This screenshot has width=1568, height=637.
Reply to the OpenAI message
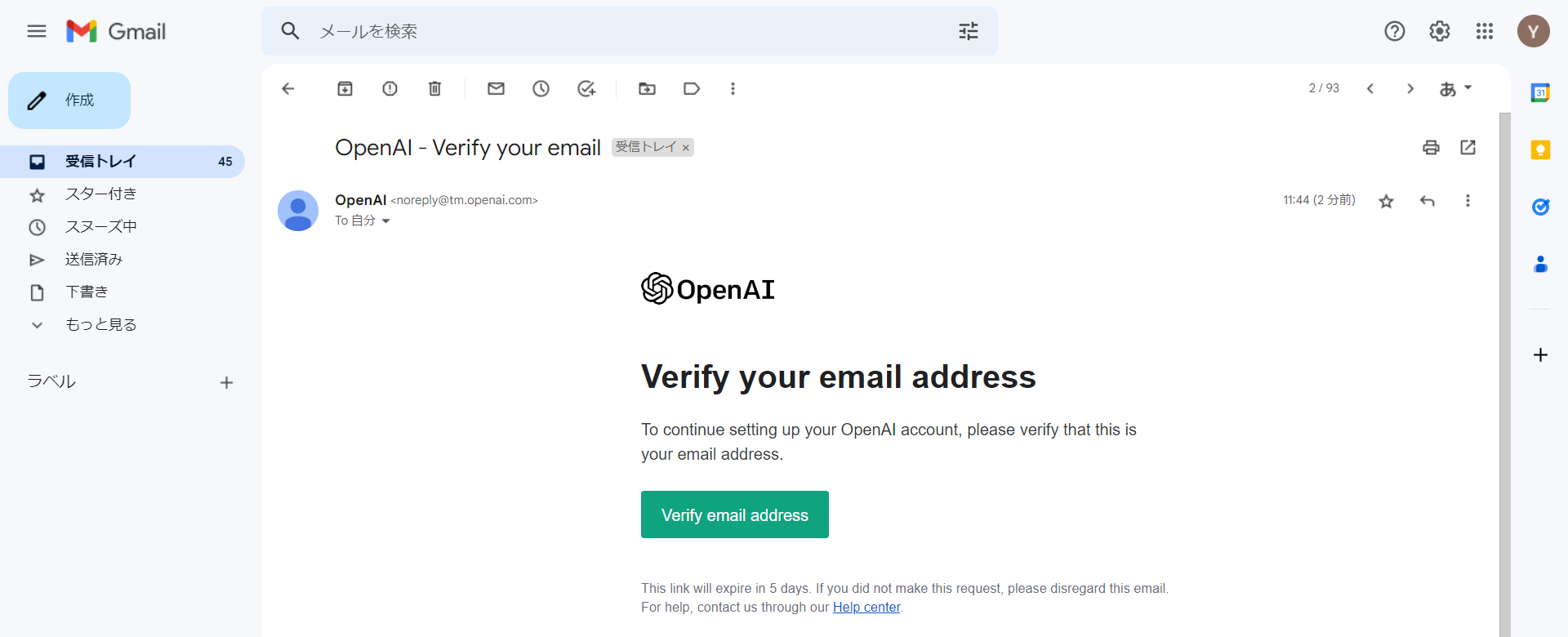click(1427, 201)
